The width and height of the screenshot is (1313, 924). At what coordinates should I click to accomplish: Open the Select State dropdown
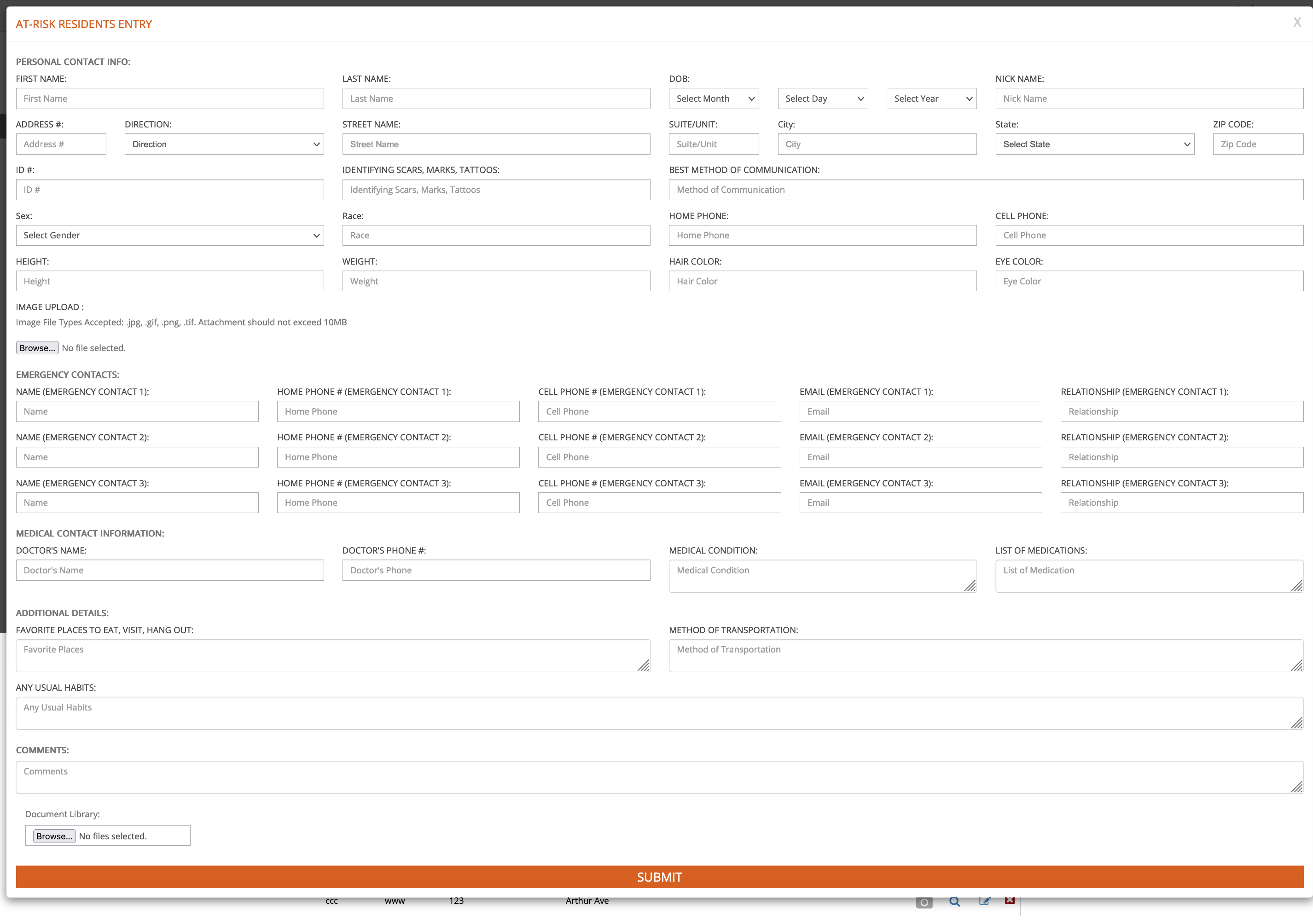[1094, 144]
